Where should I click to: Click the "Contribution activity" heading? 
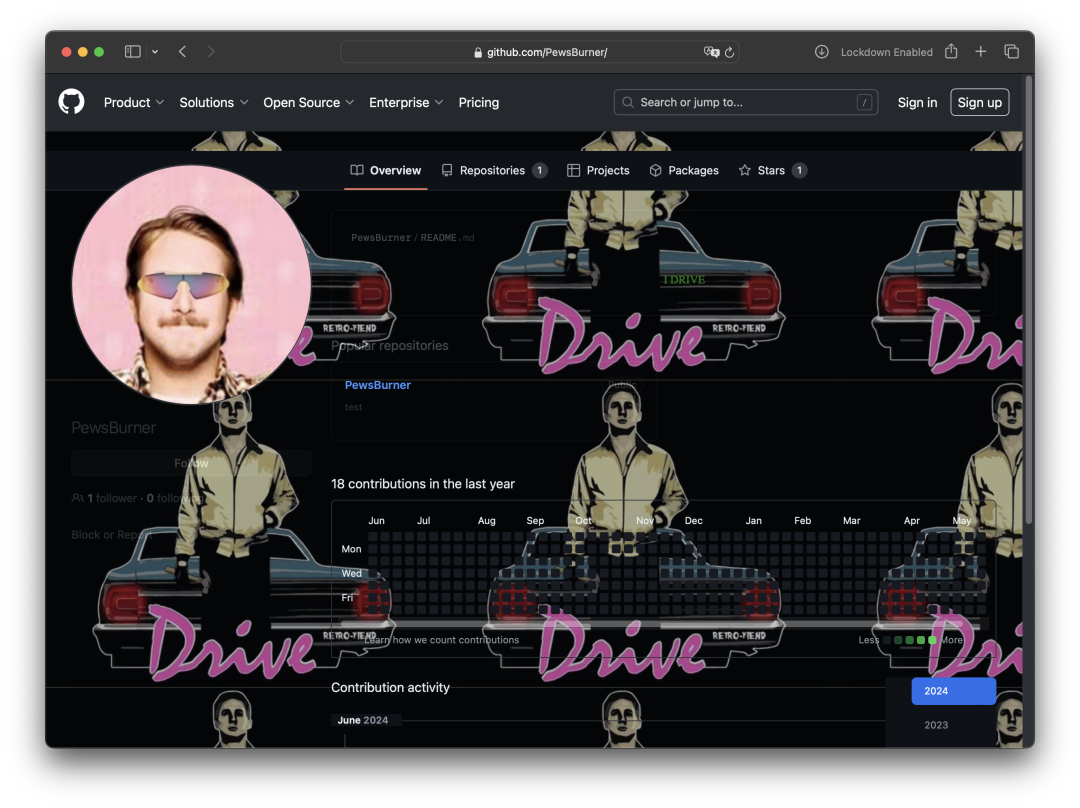coord(390,687)
